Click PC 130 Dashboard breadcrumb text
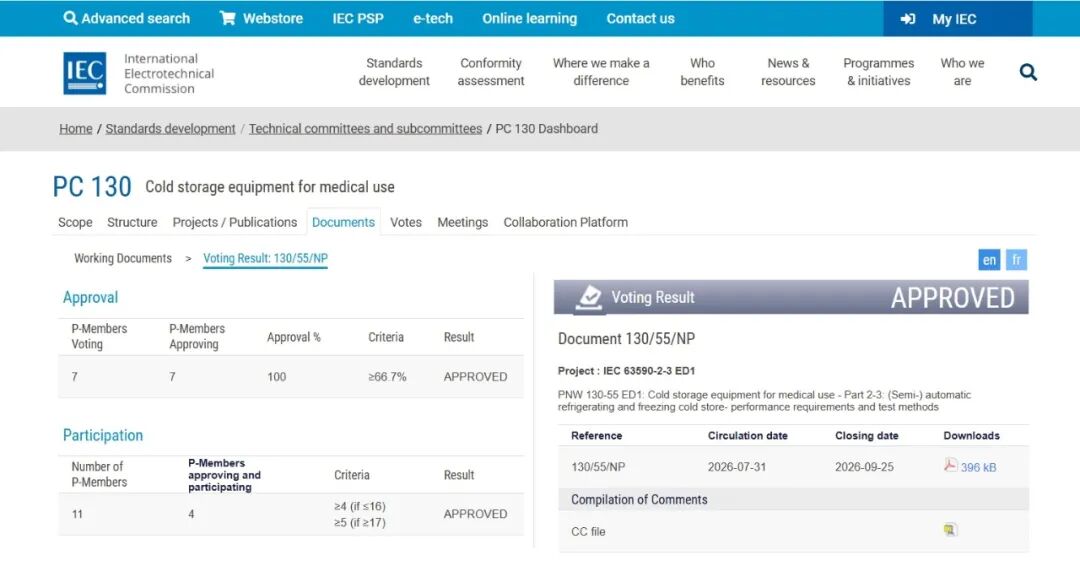This screenshot has width=1080, height=566. 547,129
